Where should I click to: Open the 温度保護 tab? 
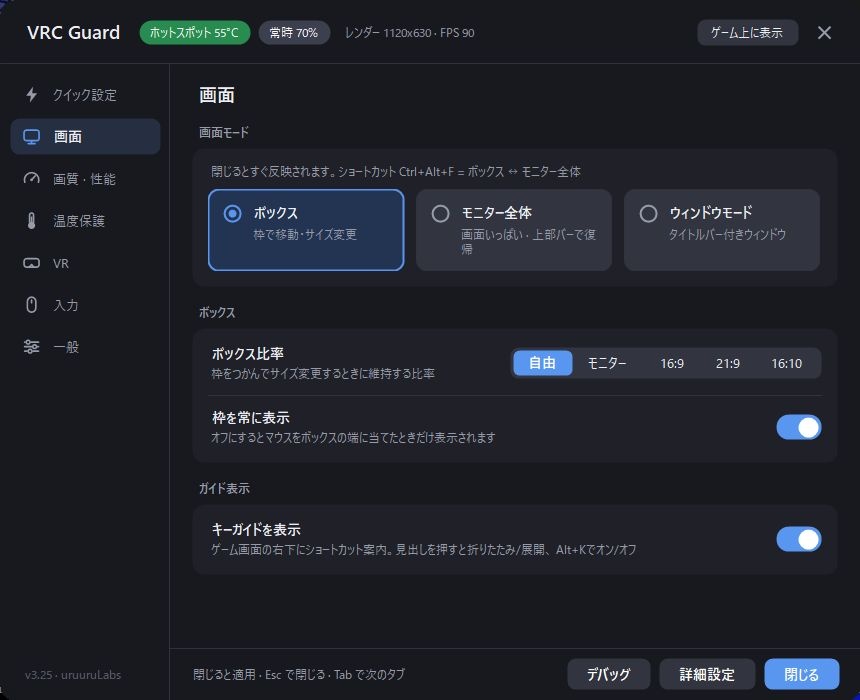pyautogui.click(x=86, y=221)
